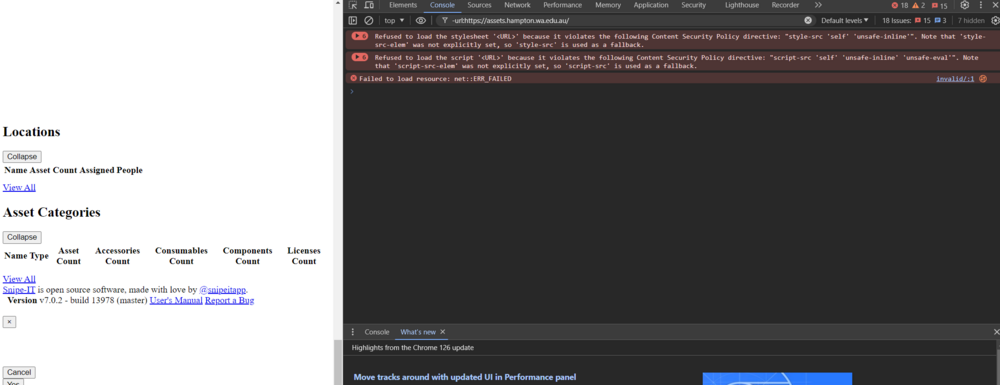Click the page vertical scrollbar thumb
1000x385 pixels.
pos(338,362)
